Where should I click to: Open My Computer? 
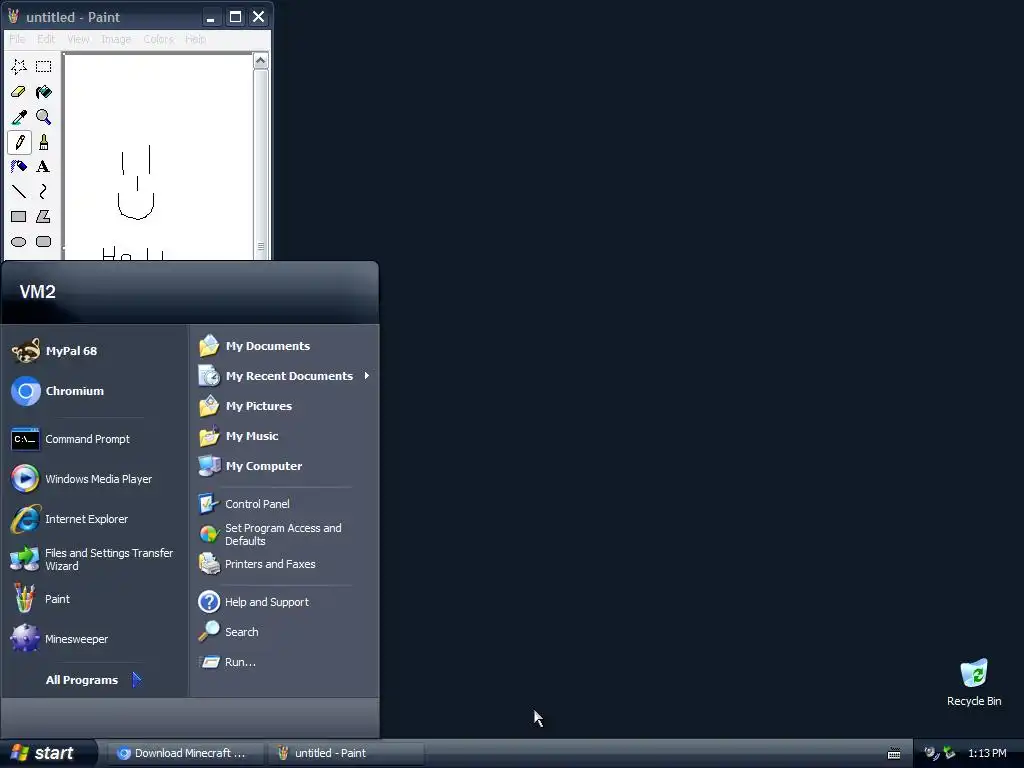click(x=285, y=466)
